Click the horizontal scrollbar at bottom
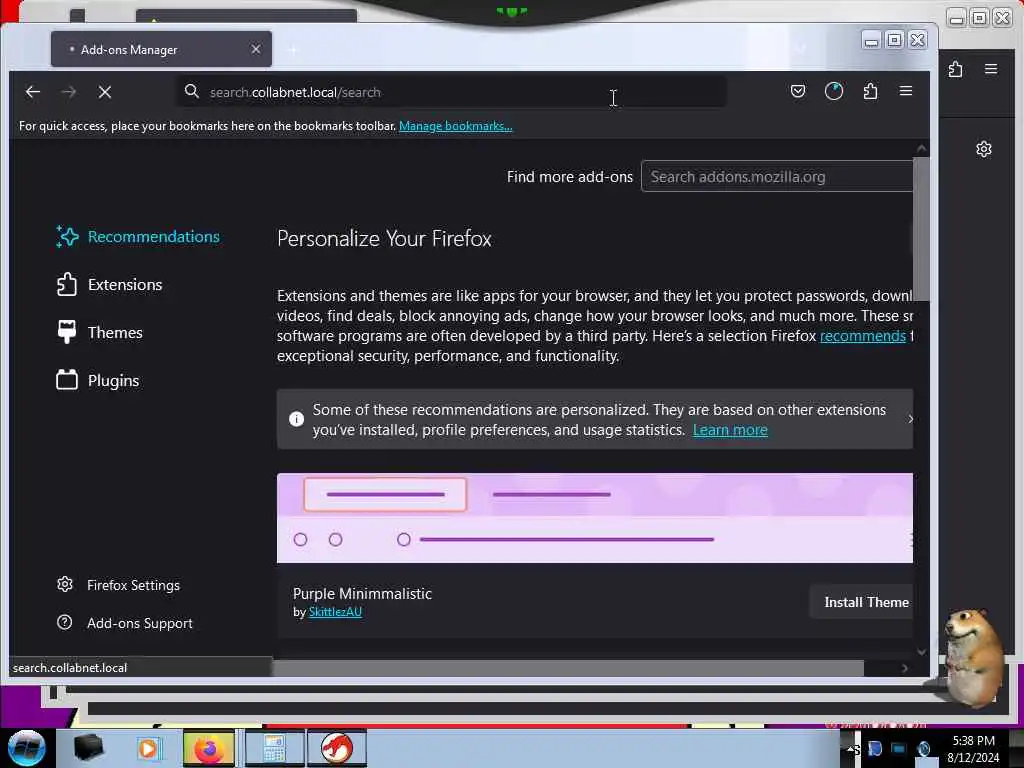Screen dimensions: 1024x768 pos(568,667)
